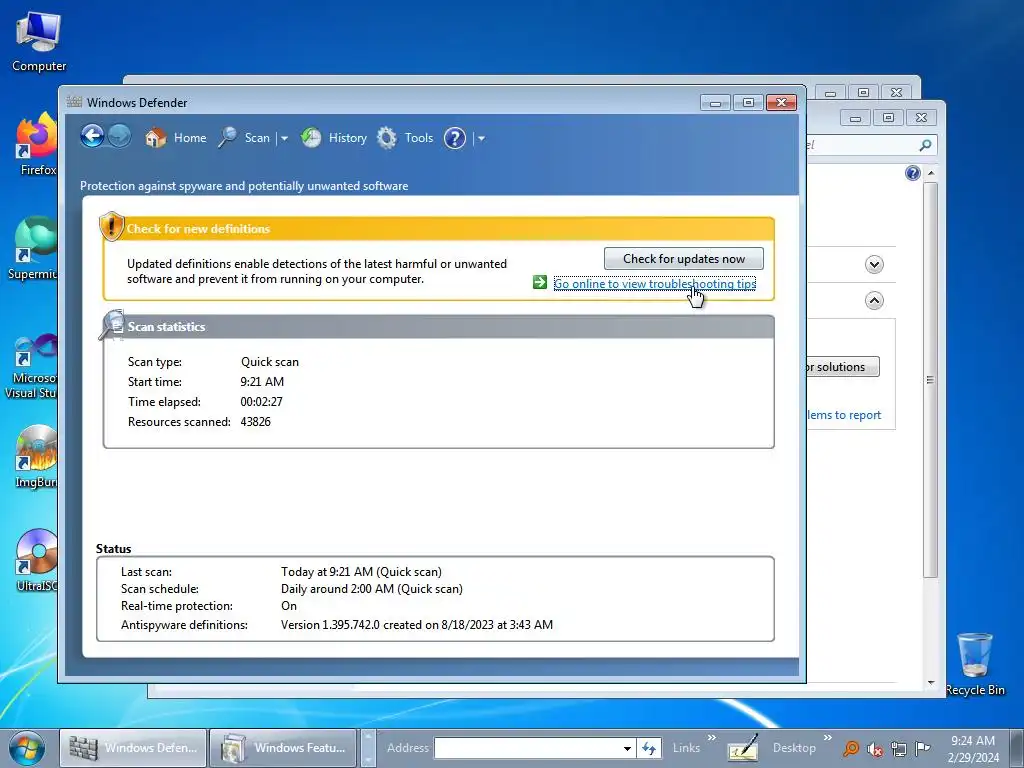The height and width of the screenshot is (768, 1024).
Task: Click the muted volume tray icon
Action: pos(874,749)
